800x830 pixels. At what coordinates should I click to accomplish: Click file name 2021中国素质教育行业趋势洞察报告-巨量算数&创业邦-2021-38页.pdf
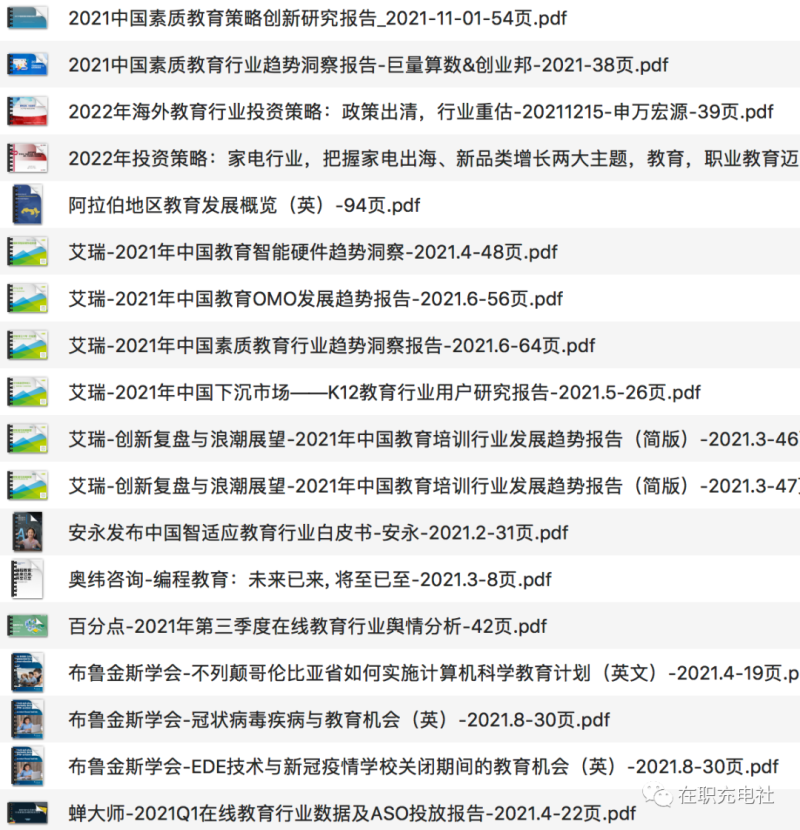click(368, 65)
